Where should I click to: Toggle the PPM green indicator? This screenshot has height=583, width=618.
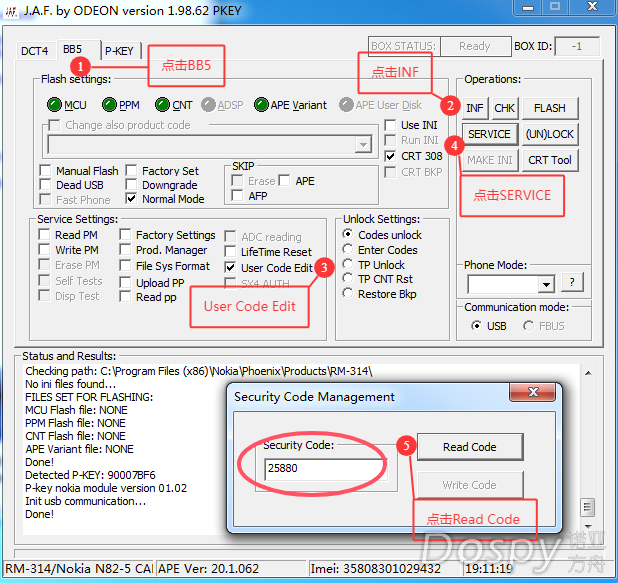[x=109, y=105]
